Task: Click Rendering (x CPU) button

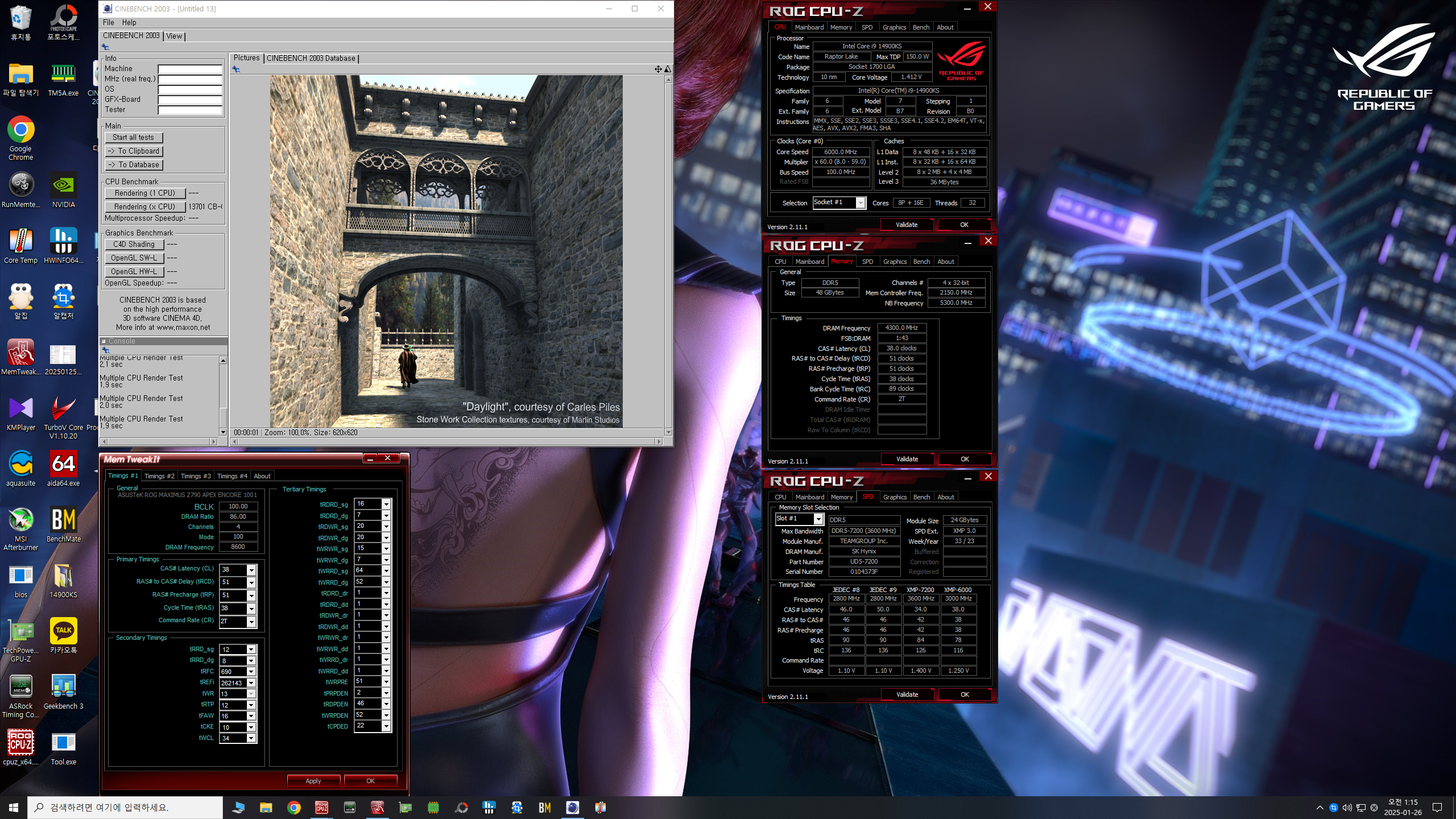Action: coord(145,206)
